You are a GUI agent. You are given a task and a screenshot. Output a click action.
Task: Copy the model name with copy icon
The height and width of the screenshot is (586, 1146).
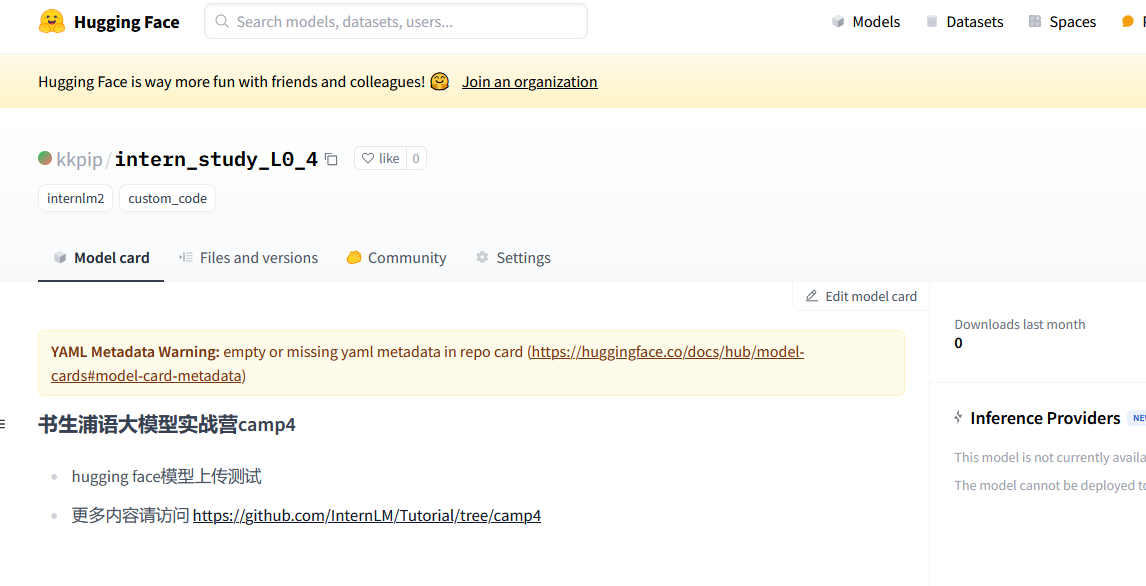point(331,159)
